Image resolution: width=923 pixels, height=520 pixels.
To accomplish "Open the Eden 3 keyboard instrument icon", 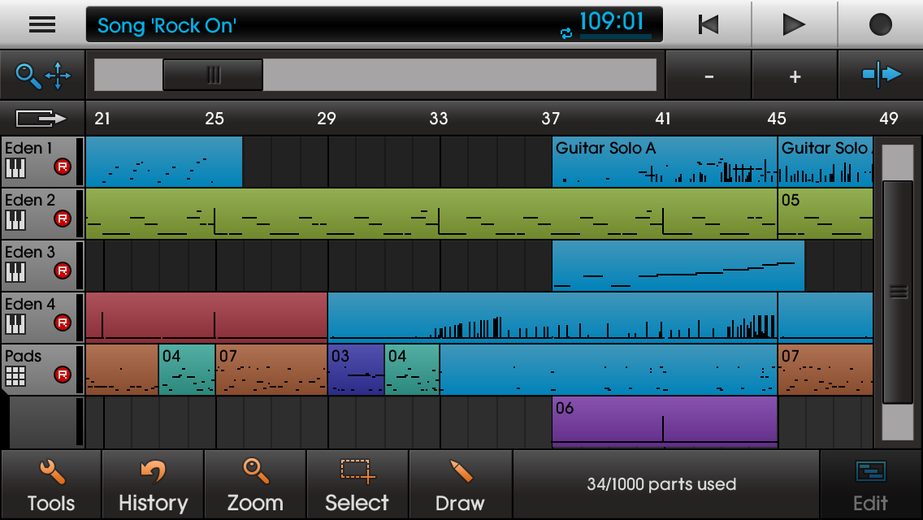I will tap(16, 272).
